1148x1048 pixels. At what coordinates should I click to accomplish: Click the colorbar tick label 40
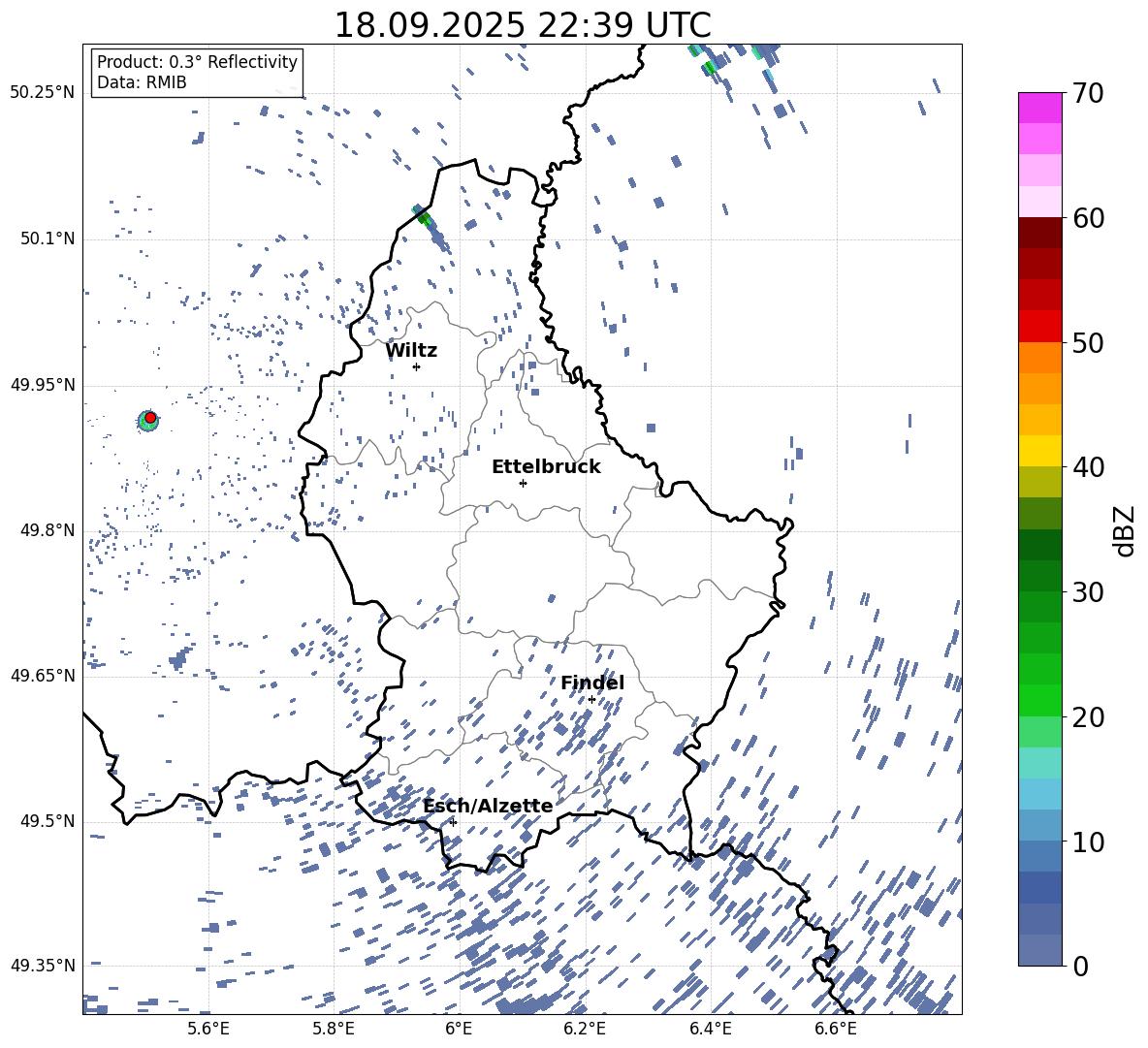(x=1088, y=467)
